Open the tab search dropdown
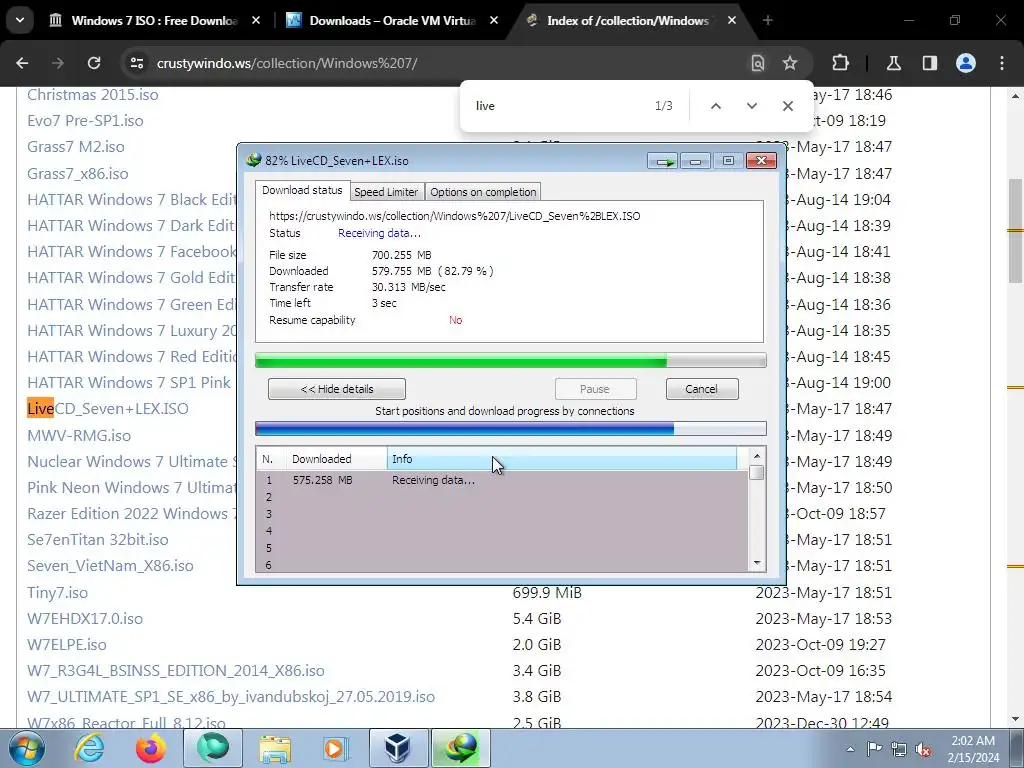This screenshot has height=768, width=1024. [20, 20]
